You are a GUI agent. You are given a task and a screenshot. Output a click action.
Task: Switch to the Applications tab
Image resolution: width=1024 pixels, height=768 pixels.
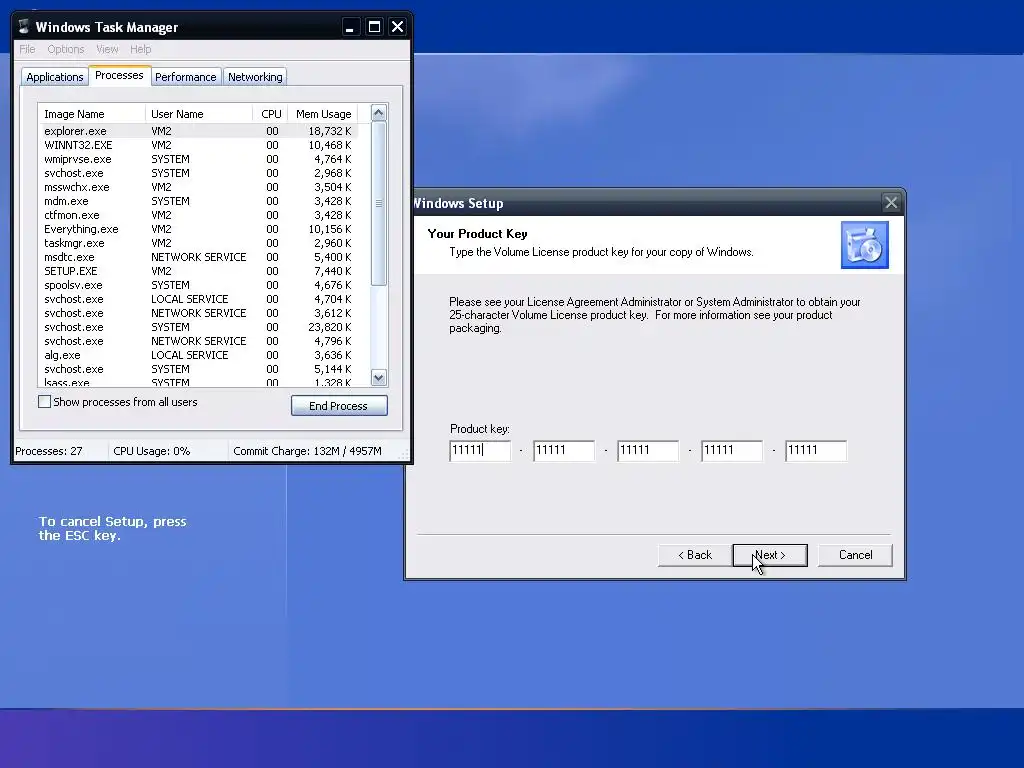55,77
